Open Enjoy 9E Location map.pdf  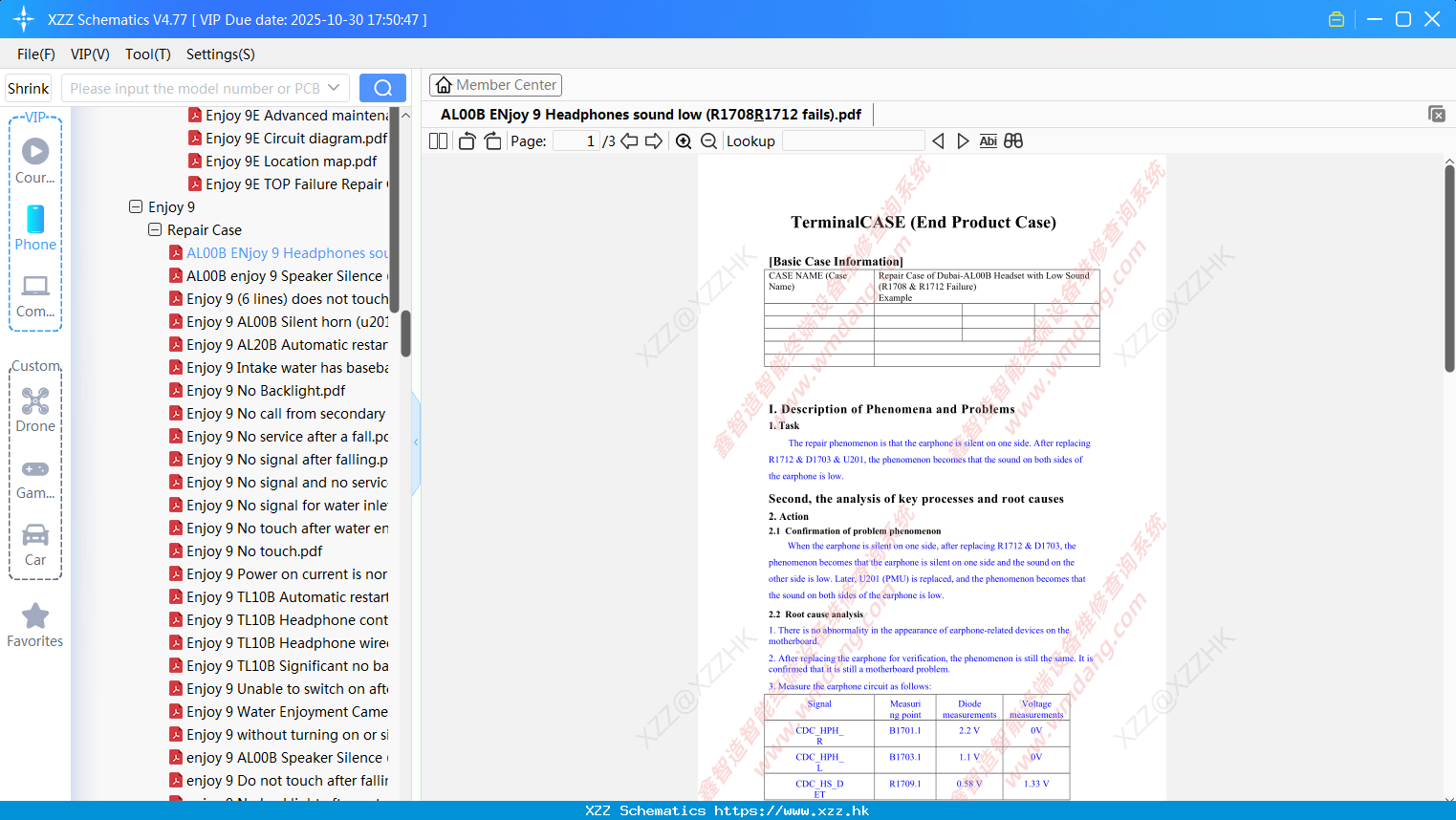(283, 161)
